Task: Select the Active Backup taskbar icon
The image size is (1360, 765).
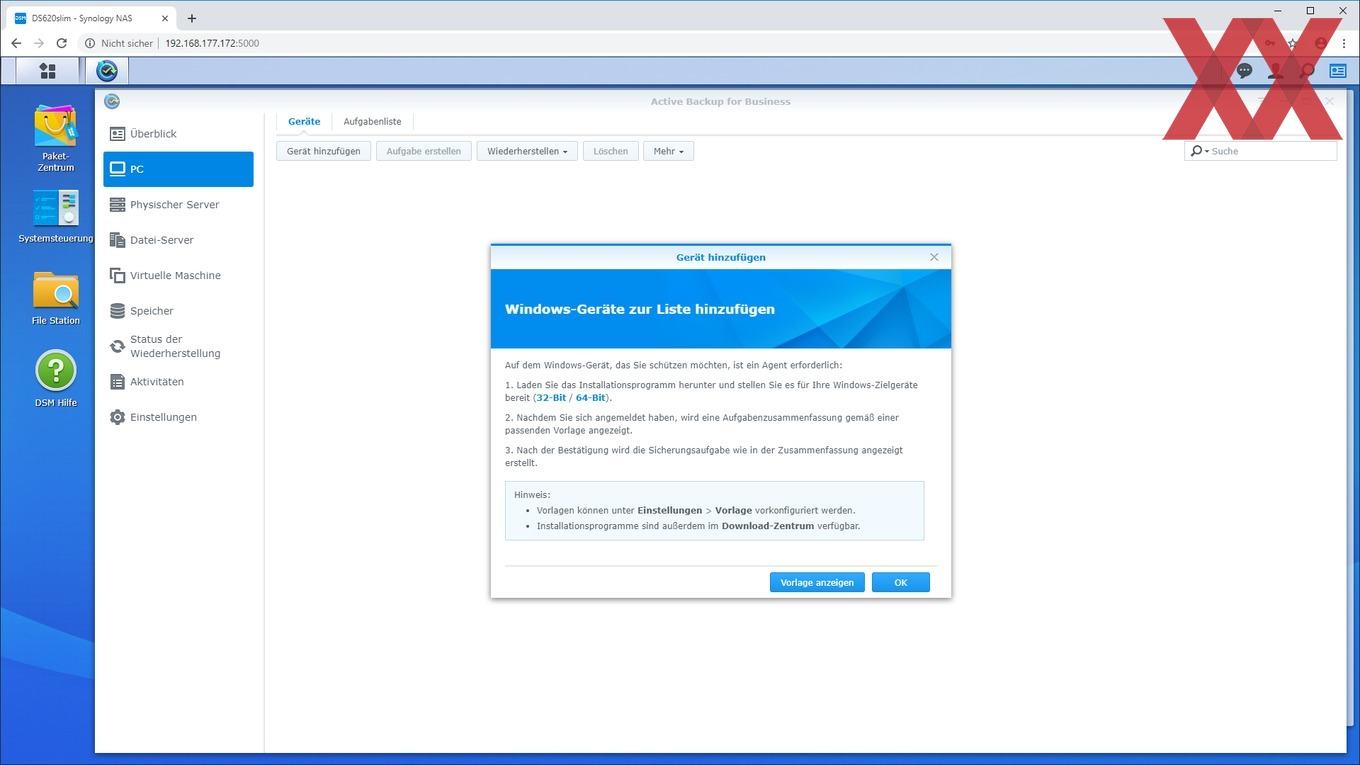Action: tap(106, 71)
